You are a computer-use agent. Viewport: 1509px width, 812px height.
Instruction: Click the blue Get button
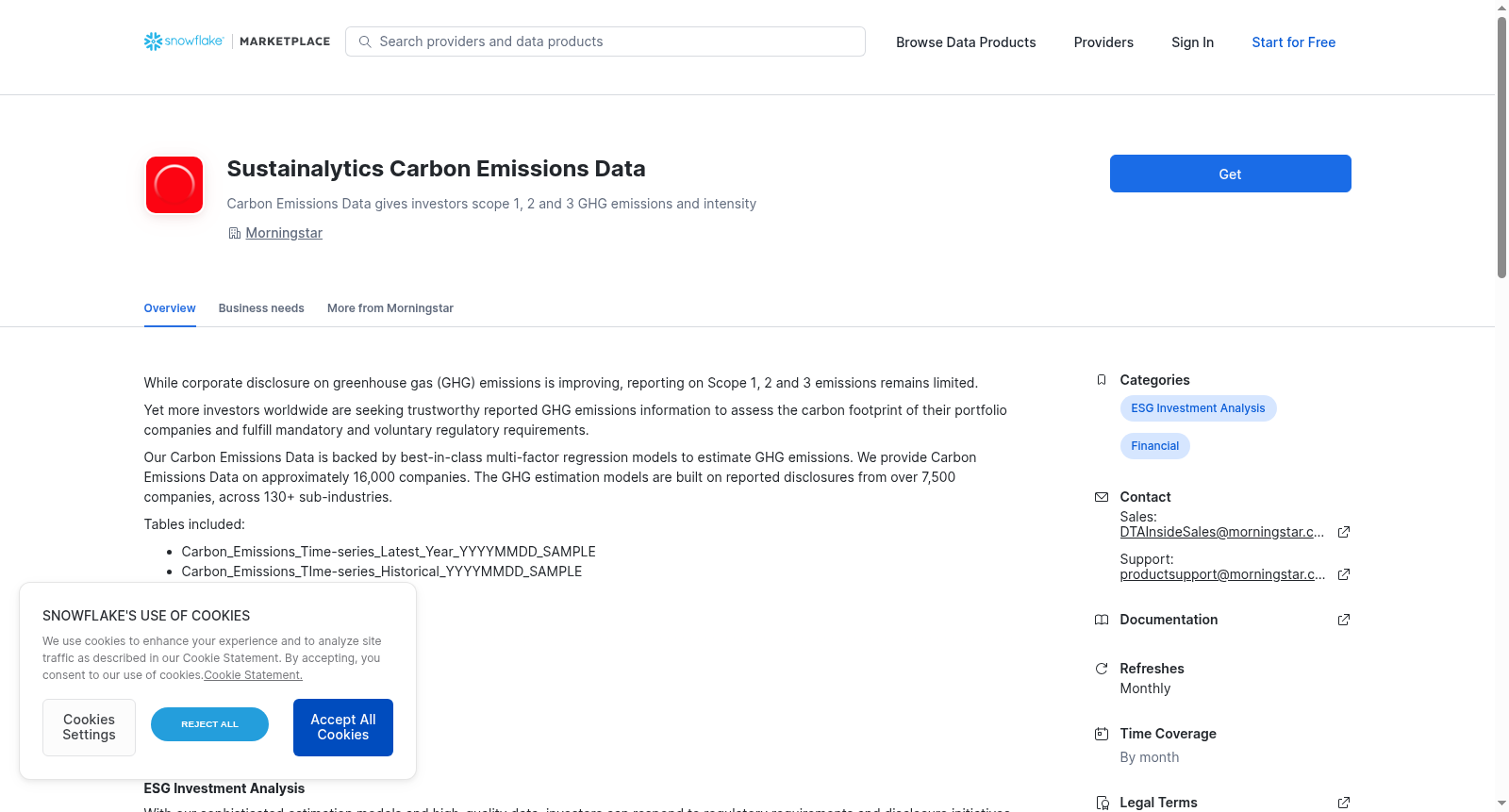1230,174
